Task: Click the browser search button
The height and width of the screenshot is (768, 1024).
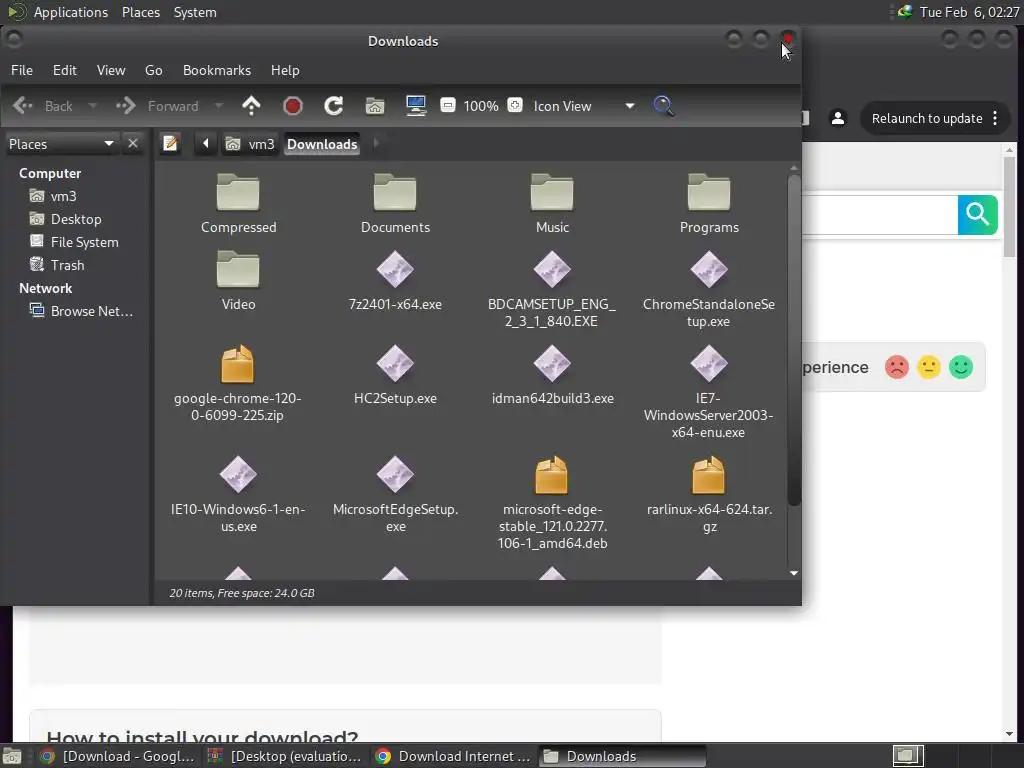Action: point(977,214)
